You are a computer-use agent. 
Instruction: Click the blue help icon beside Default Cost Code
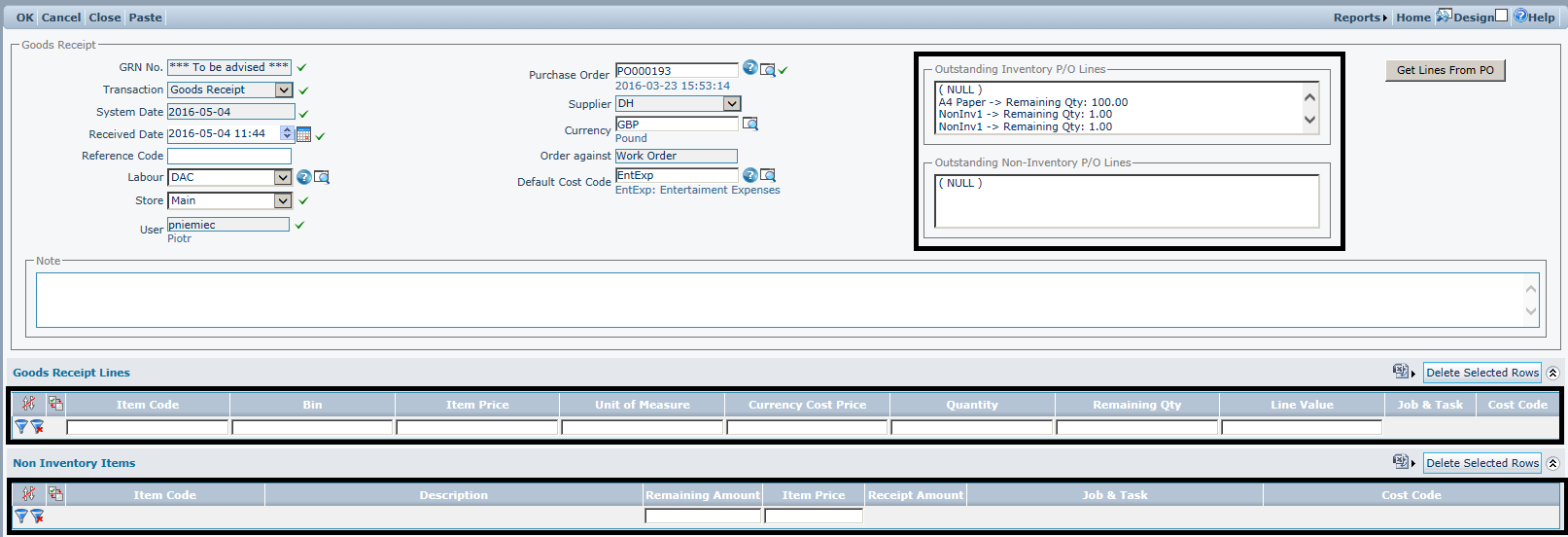[749, 175]
